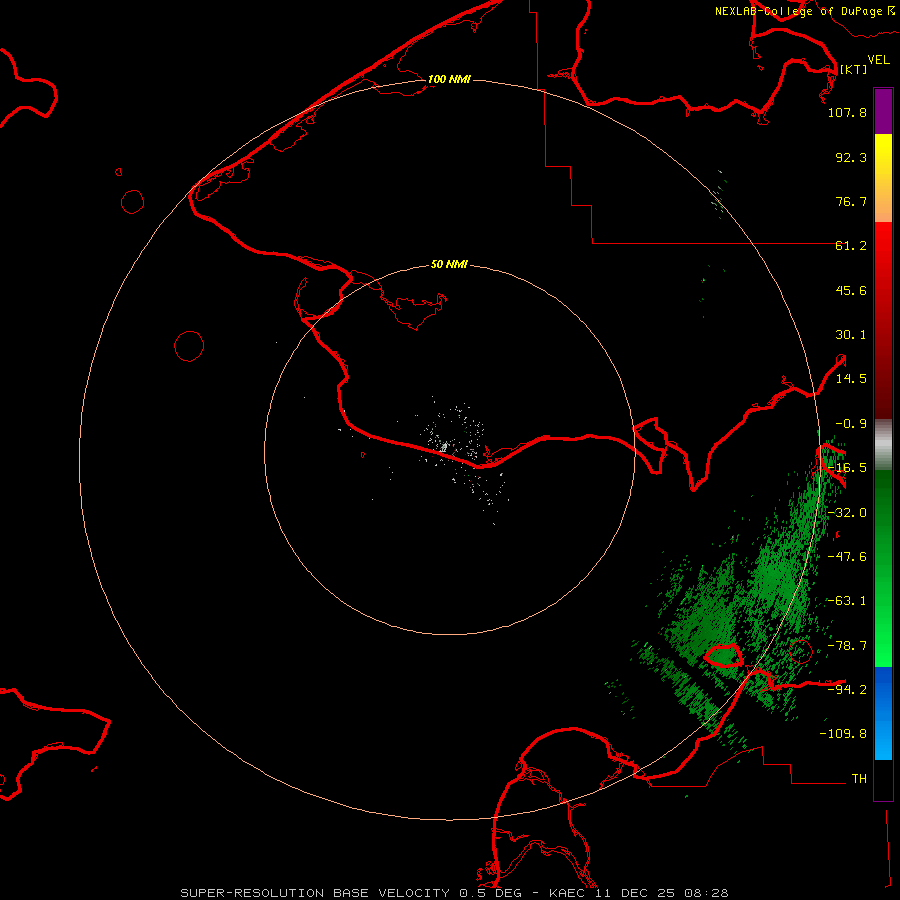This screenshot has height=900, width=900.
Task: Click the [KT] units label
Action: (854, 69)
